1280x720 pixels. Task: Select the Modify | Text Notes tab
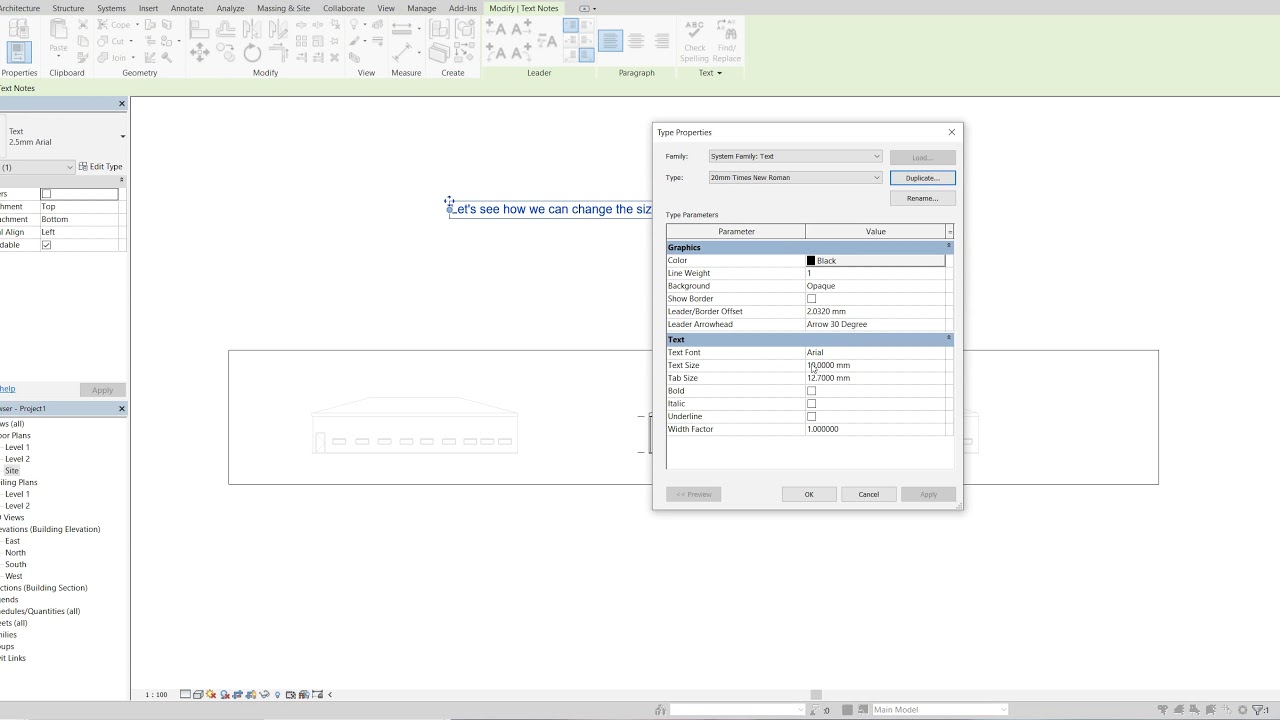(x=524, y=8)
